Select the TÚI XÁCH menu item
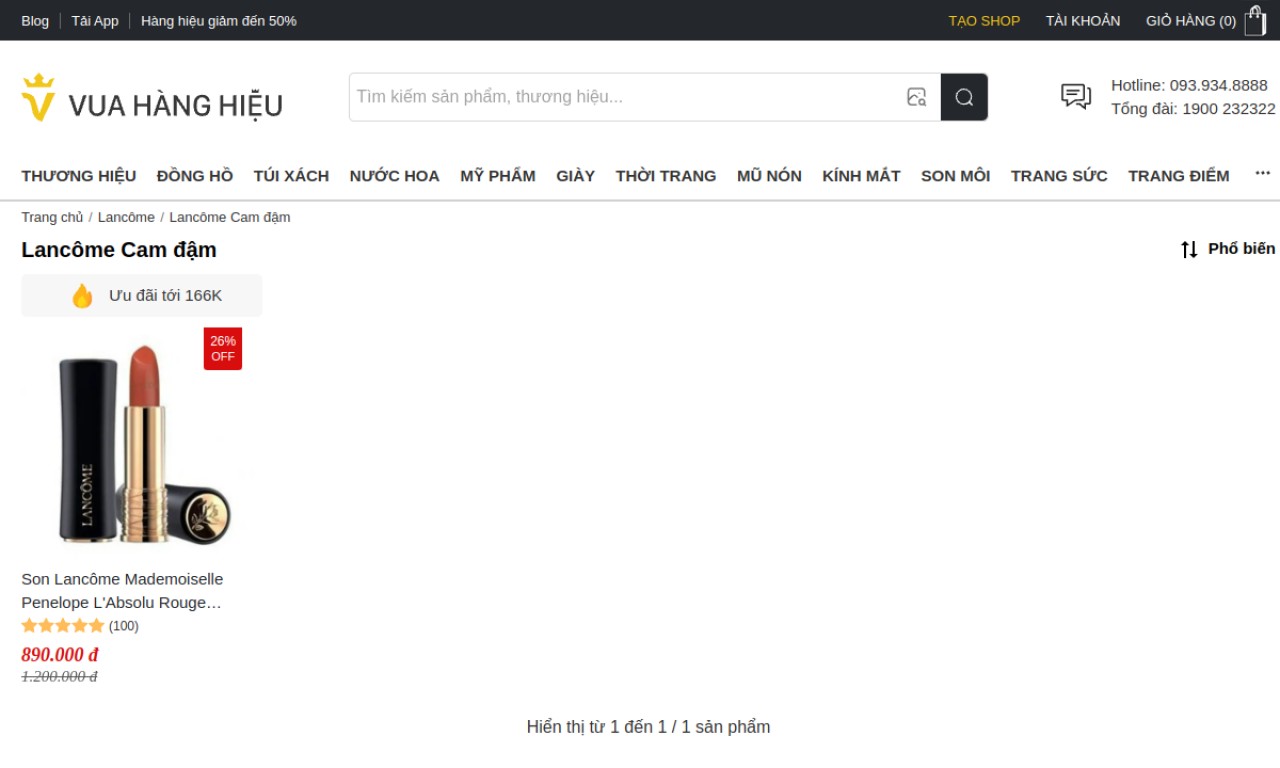 (x=291, y=176)
